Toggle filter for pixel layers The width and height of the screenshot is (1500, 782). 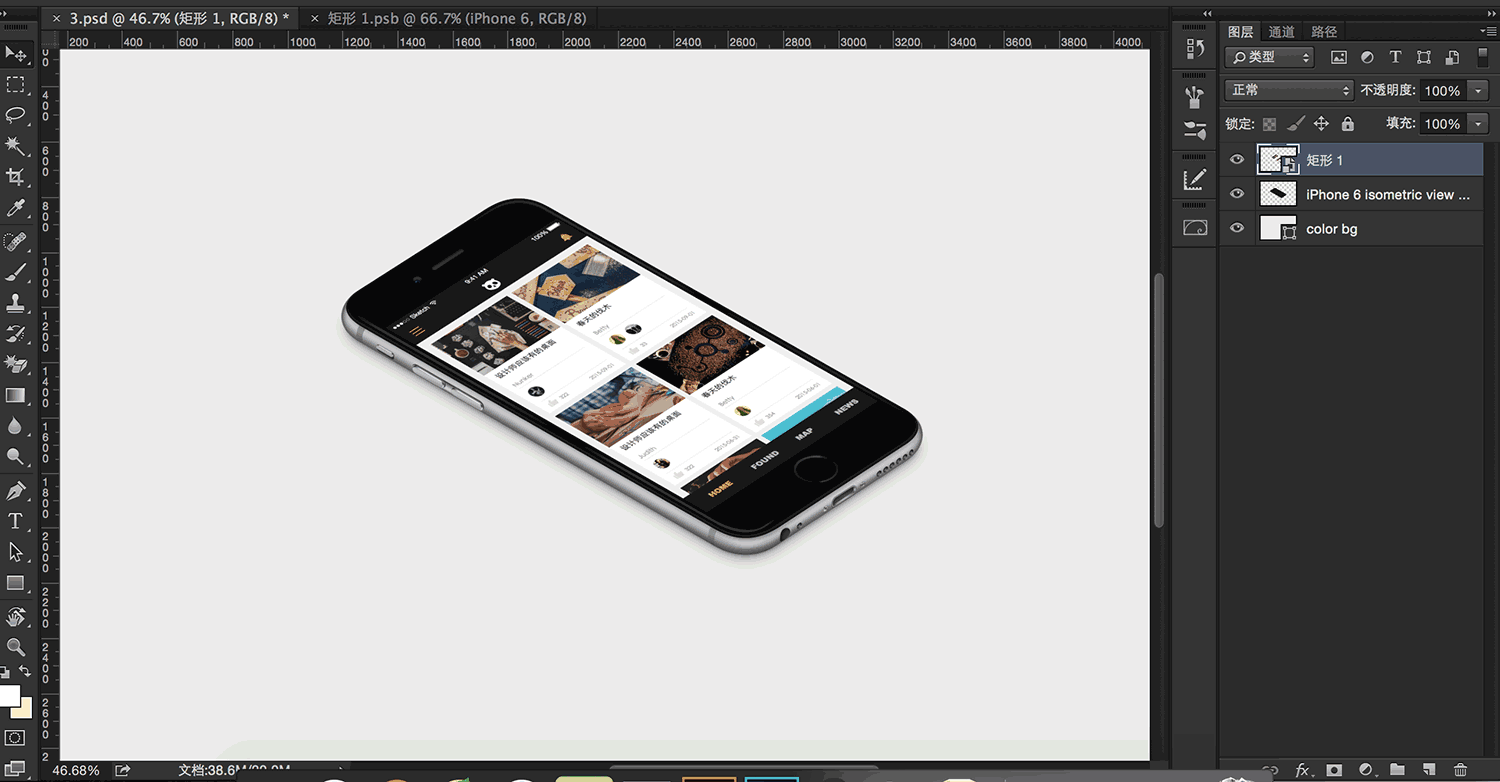point(1339,58)
